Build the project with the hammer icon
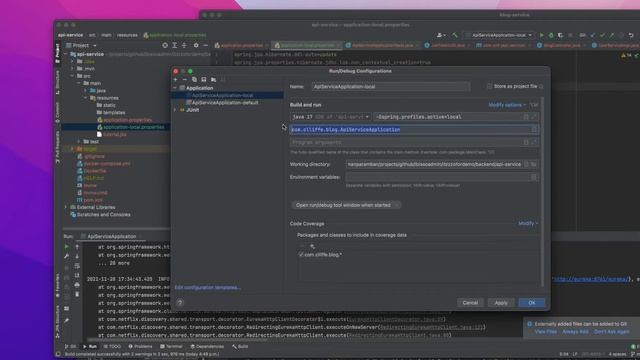 coord(455,36)
